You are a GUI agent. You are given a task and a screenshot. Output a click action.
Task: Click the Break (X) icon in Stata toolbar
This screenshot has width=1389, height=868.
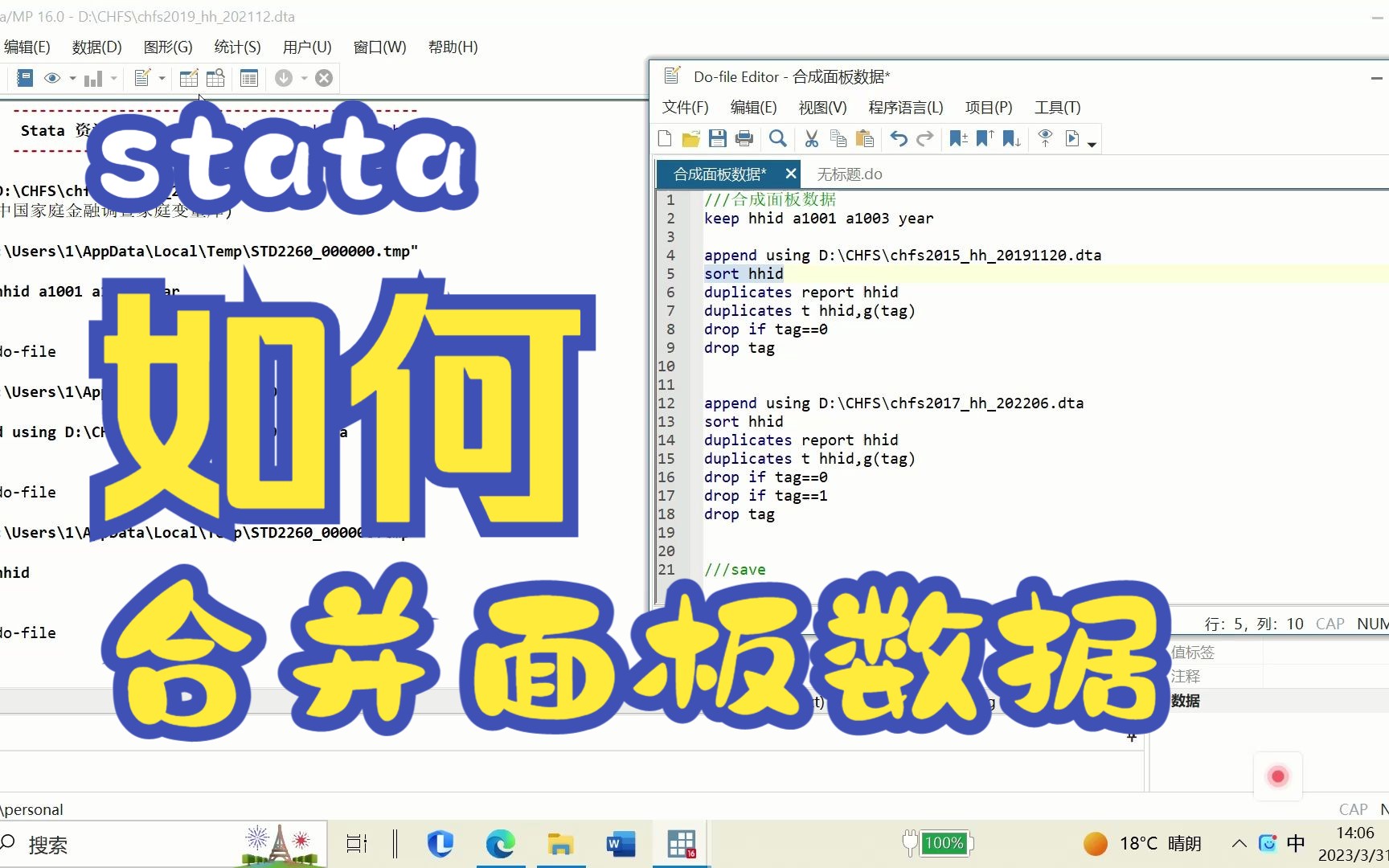tap(324, 78)
